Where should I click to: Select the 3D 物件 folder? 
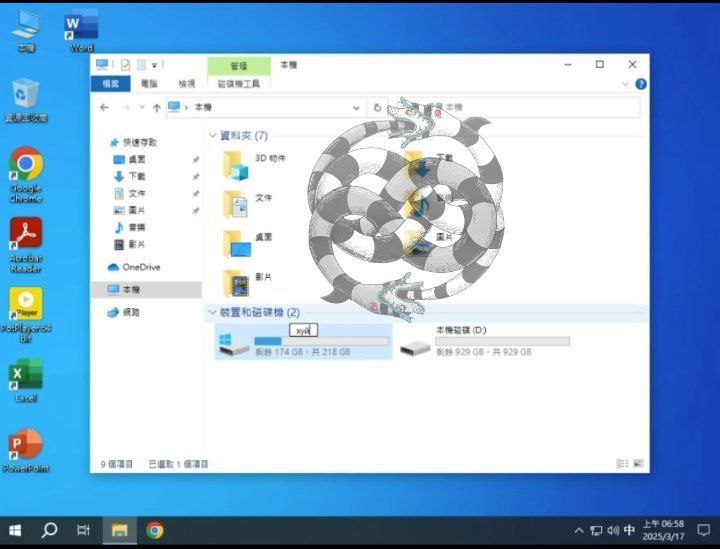(254, 165)
